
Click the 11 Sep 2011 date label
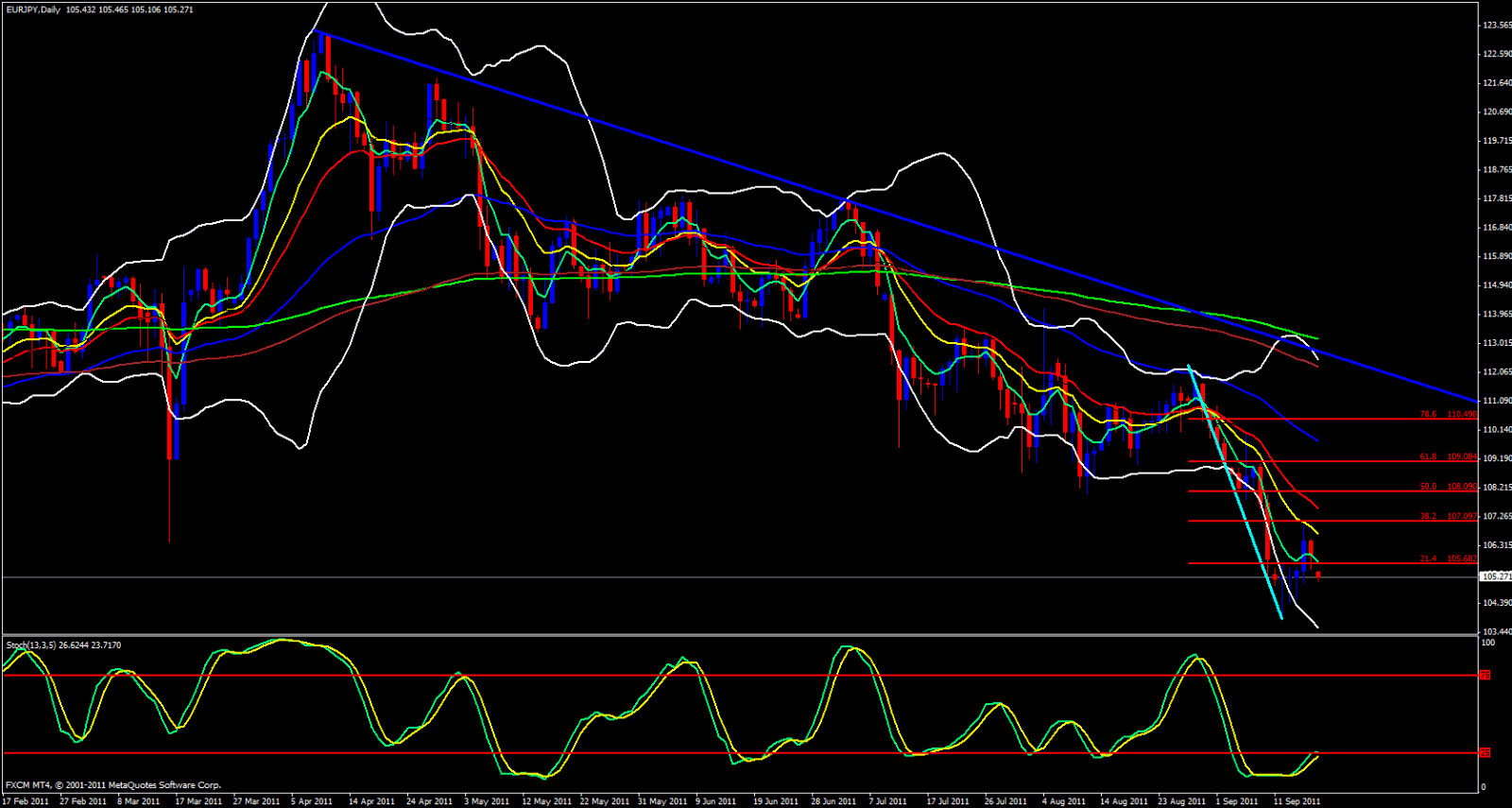click(x=1297, y=801)
